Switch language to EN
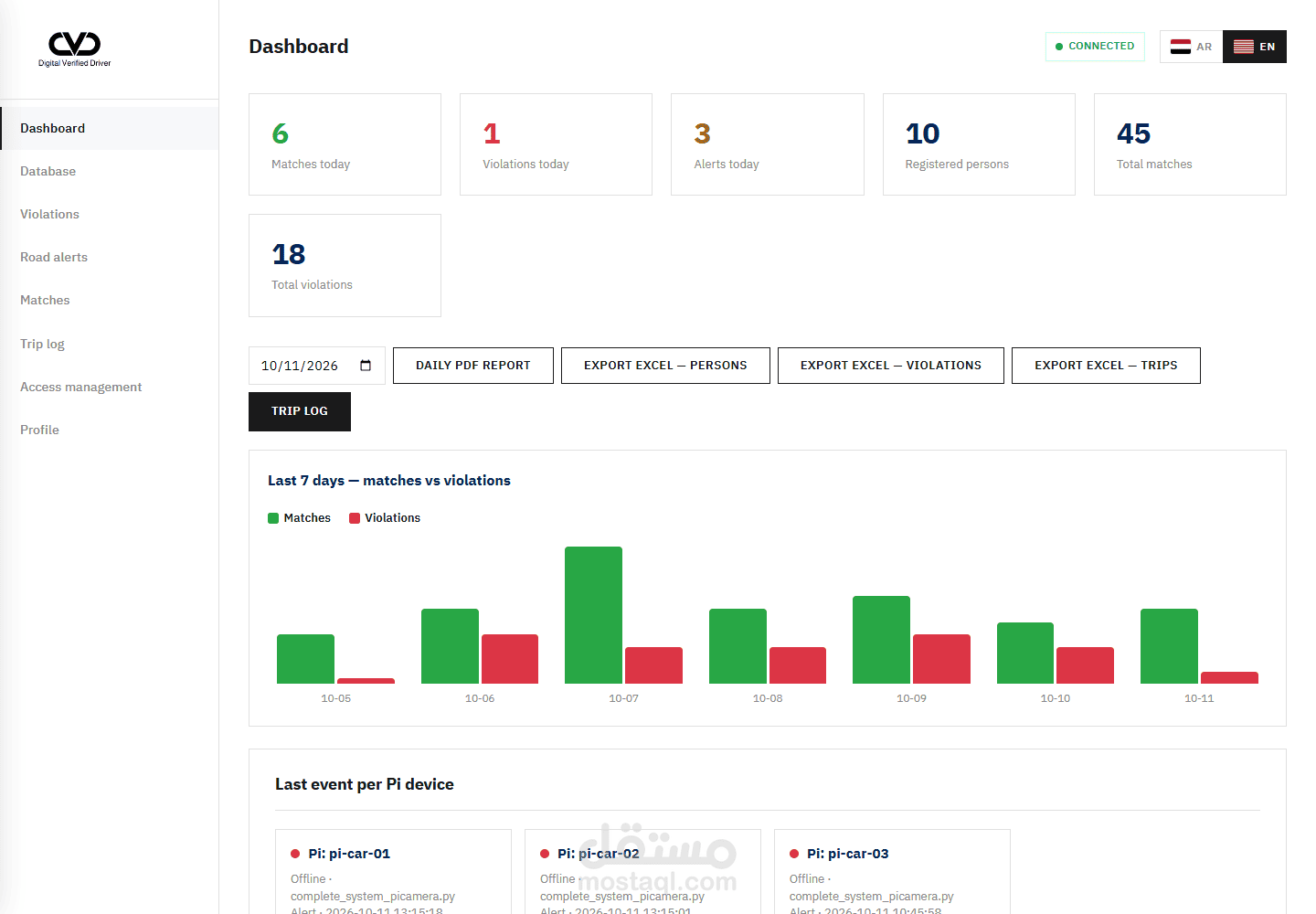Image resolution: width=1316 pixels, height=914 pixels. click(x=1255, y=47)
